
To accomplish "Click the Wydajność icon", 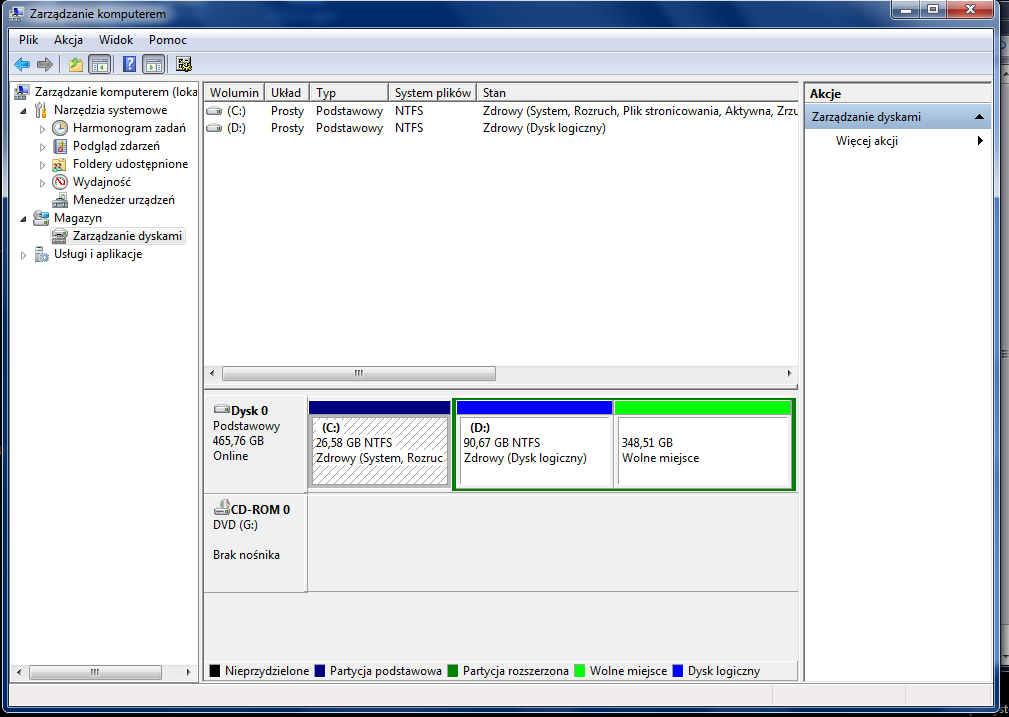I will pos(60,182).
